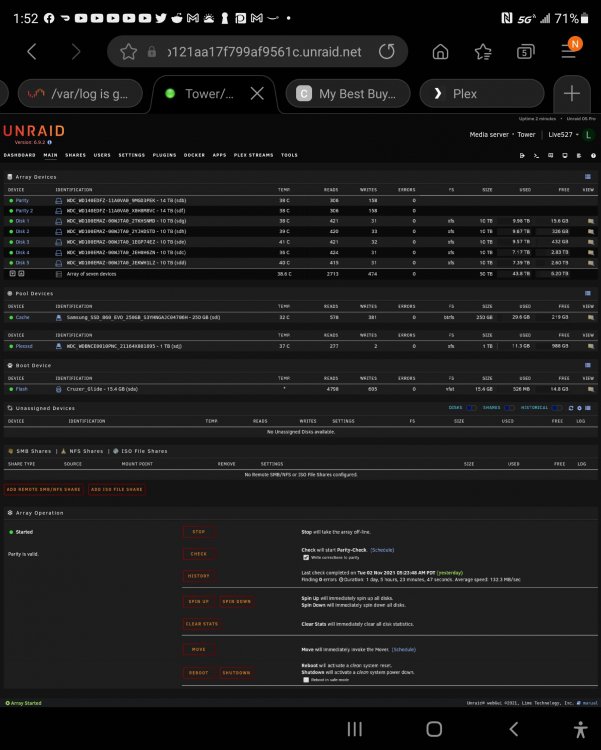The width and height of the screenshot is (601, 750).
Task: Click the Spin Up button
Action: (x=199, y=601)
